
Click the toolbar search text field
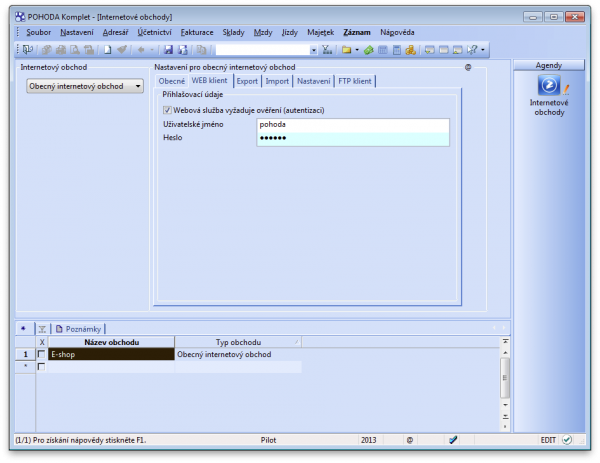pos(262,50)
